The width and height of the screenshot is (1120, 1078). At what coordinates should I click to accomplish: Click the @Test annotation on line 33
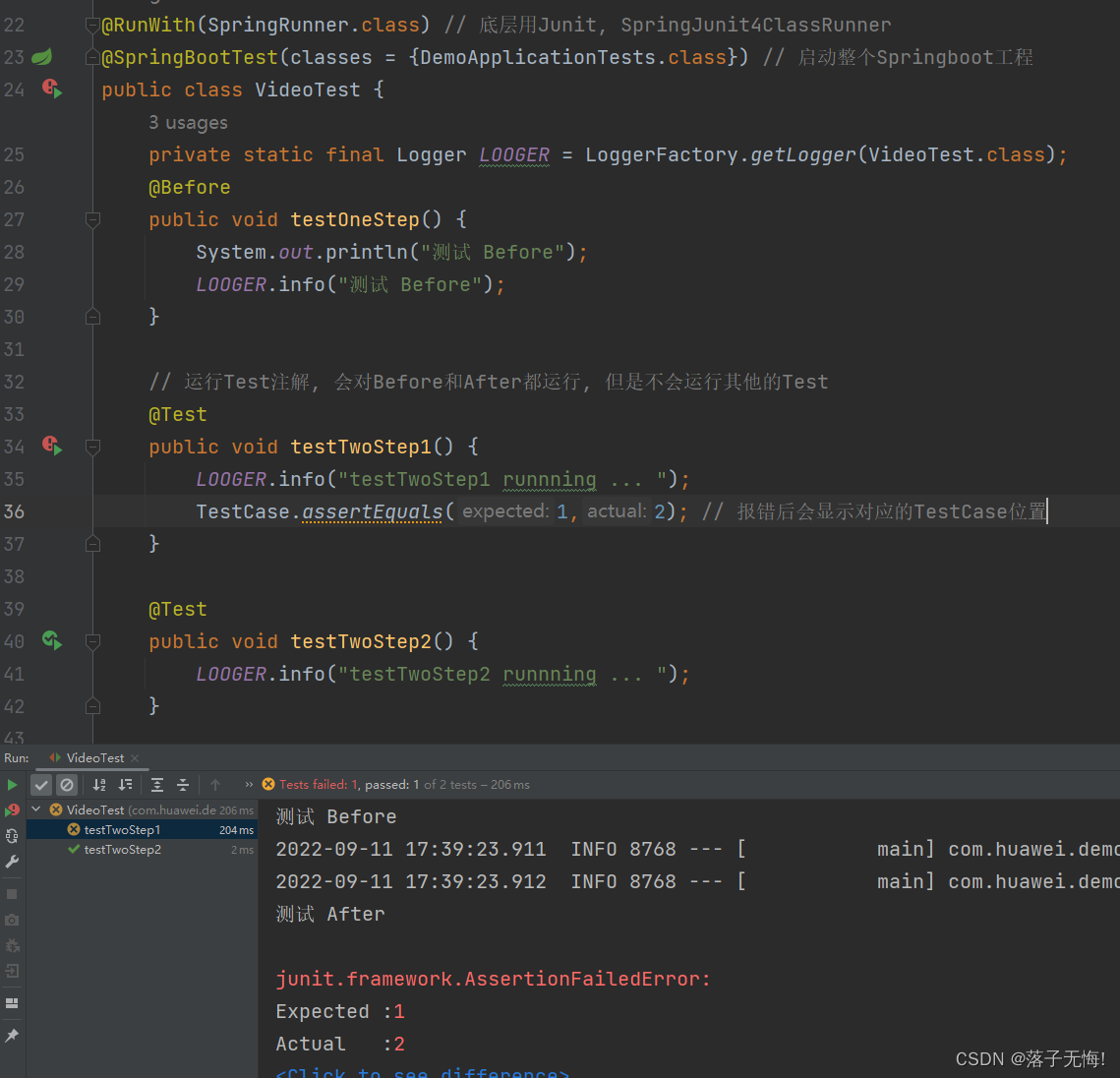point(178,414)
